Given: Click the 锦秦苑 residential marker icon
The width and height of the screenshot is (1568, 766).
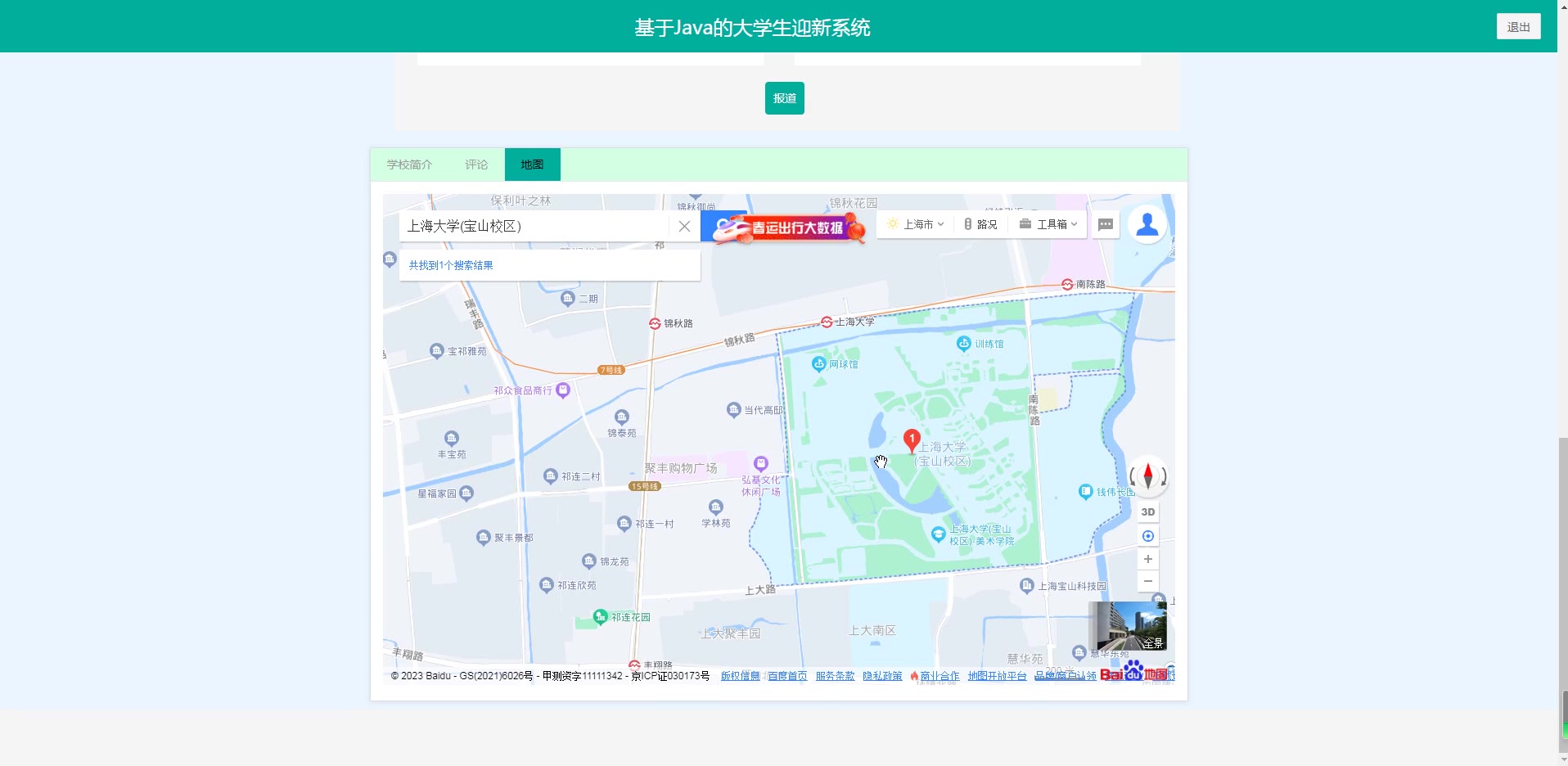Looking at the screenshot, I should tap(622, 417).
